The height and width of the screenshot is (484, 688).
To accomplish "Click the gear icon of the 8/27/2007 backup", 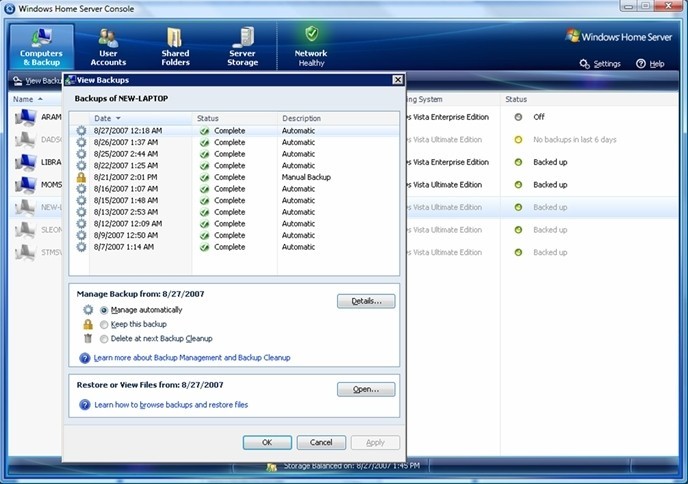I will [x=81, y=131].
